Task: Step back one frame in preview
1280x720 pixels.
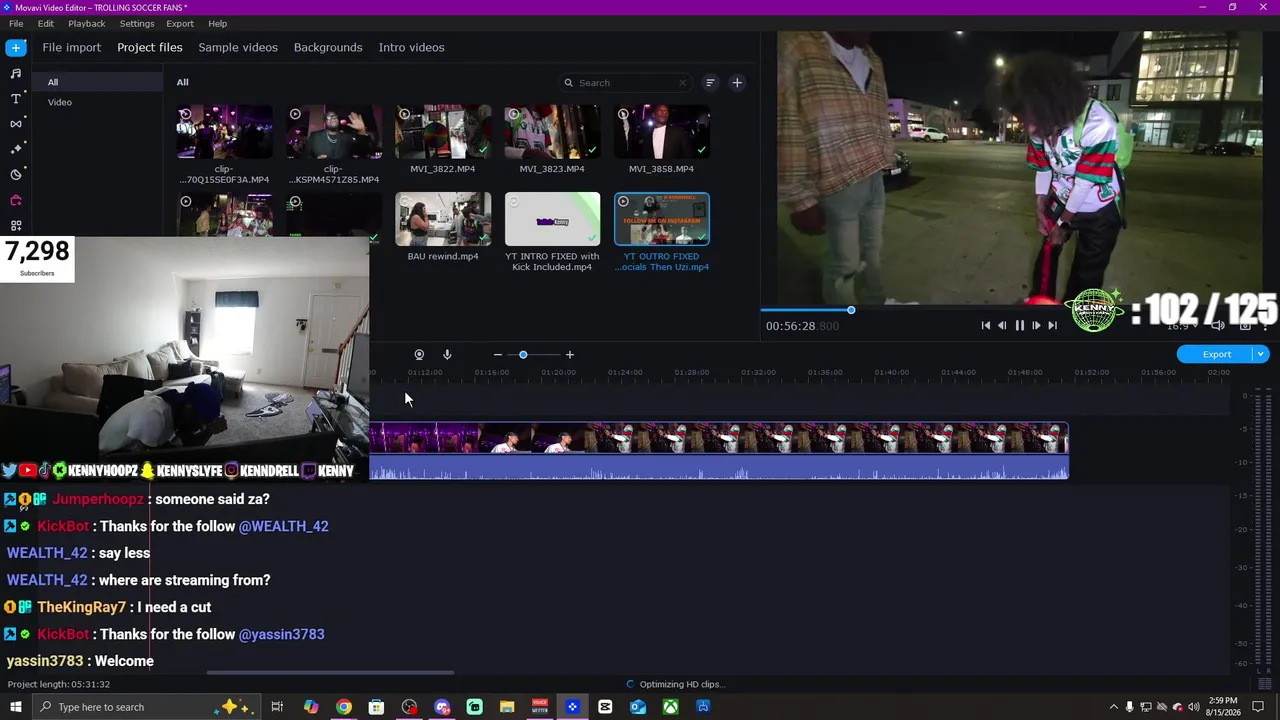Action: tap(1002, 325)
